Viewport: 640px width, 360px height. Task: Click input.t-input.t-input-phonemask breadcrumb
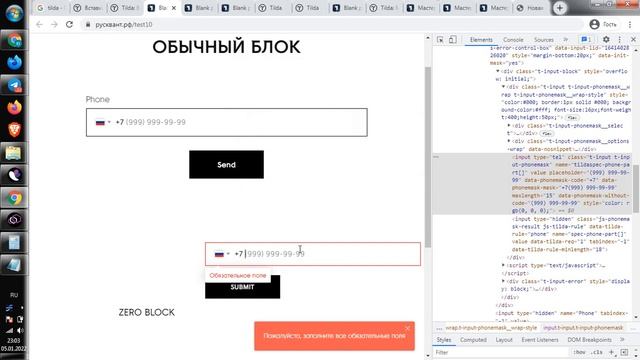(x=583, y=328)
